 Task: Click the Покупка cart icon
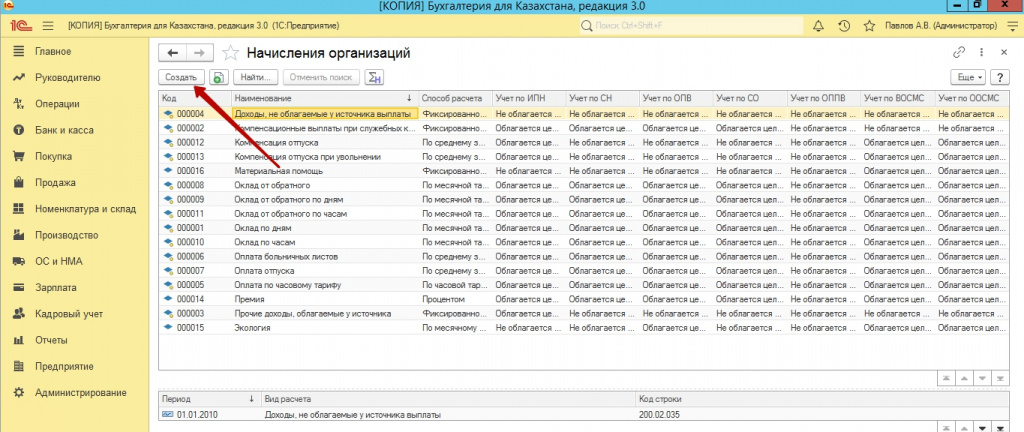click(19, 157)
